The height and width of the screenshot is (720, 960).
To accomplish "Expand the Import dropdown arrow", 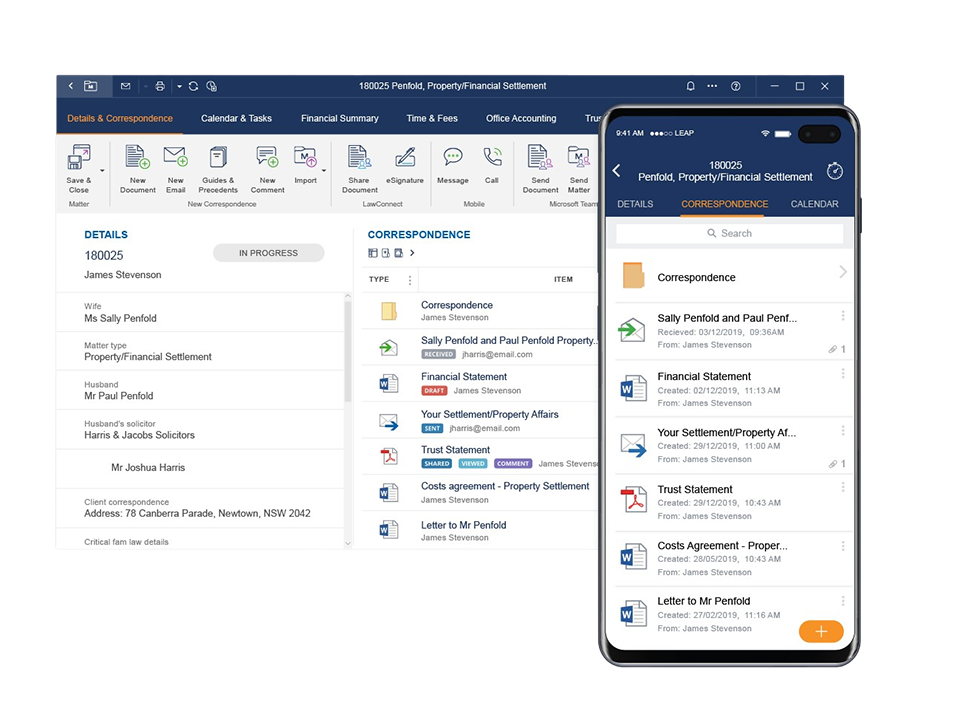I will point(323,170).
